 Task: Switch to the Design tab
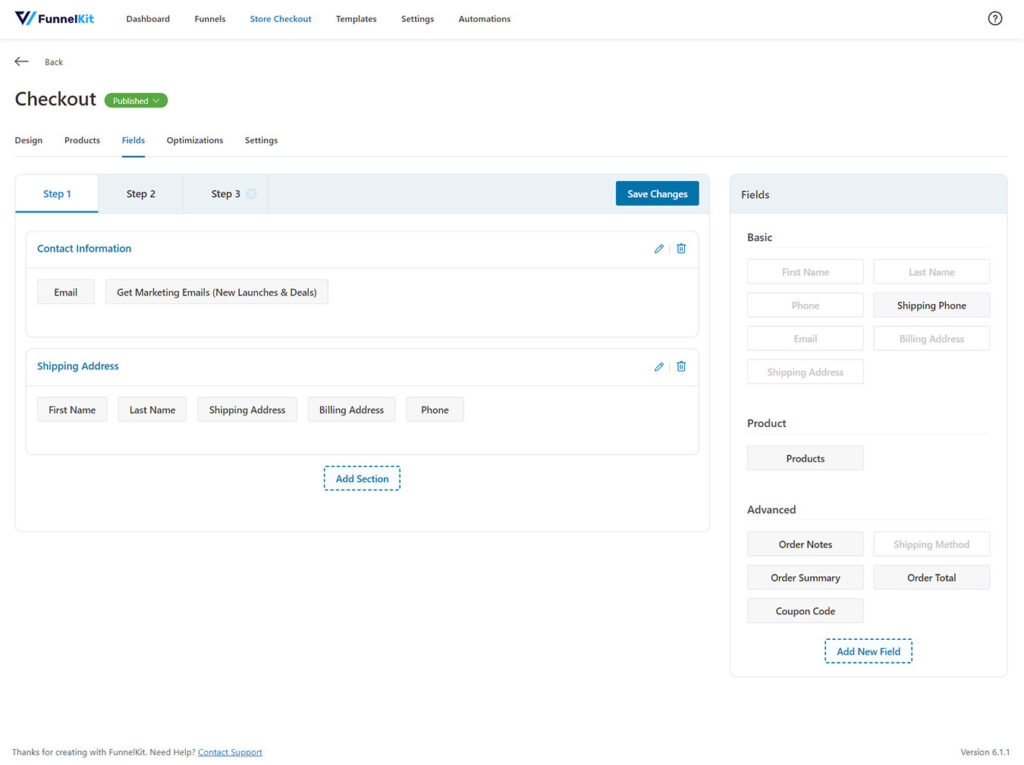click(x=29, y=140)
